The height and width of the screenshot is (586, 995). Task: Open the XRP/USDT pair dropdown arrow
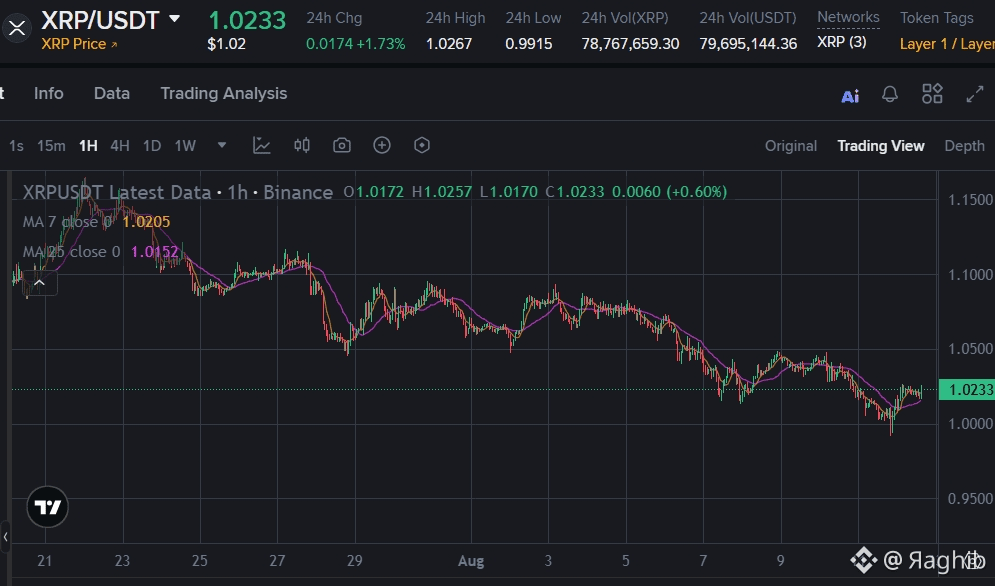tap(174, 19)
